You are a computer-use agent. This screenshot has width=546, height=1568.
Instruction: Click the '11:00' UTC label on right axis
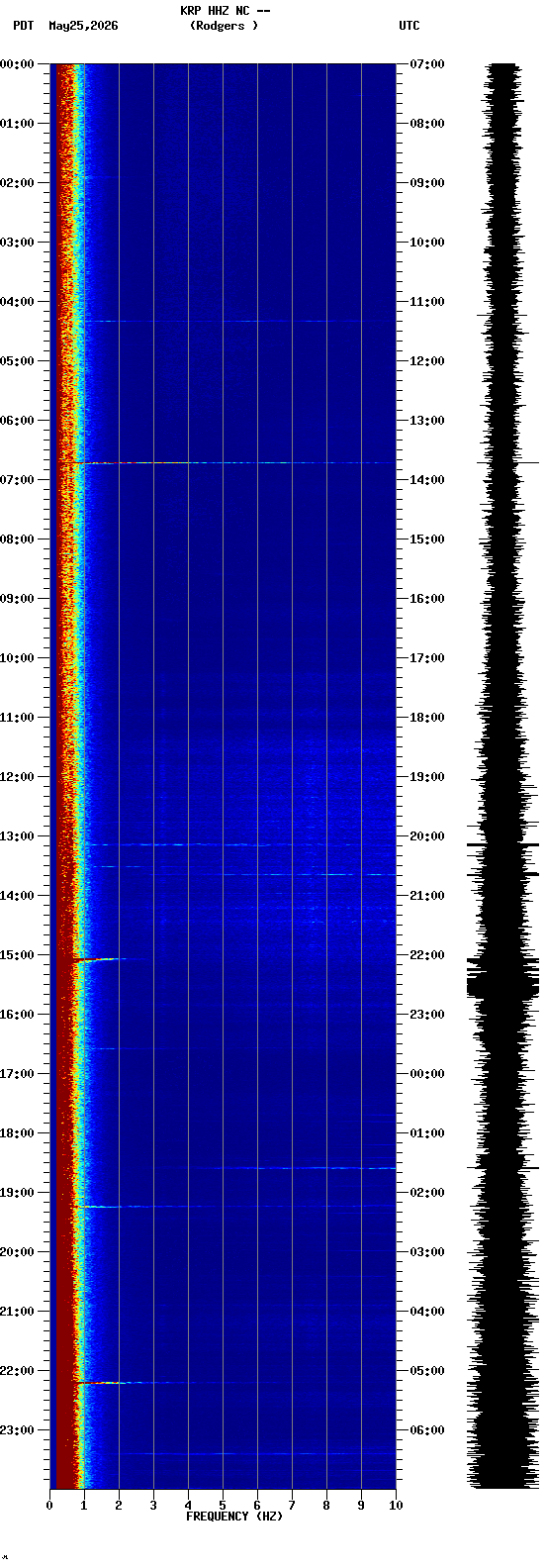coord(427,302)
